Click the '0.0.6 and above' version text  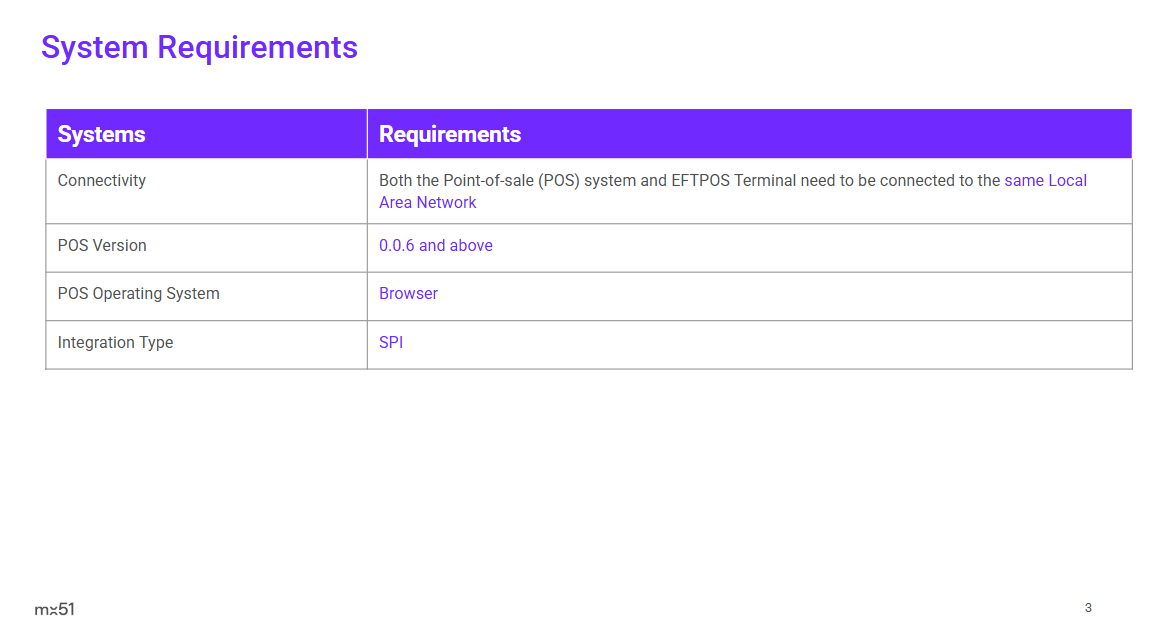[x=435, y=246]
